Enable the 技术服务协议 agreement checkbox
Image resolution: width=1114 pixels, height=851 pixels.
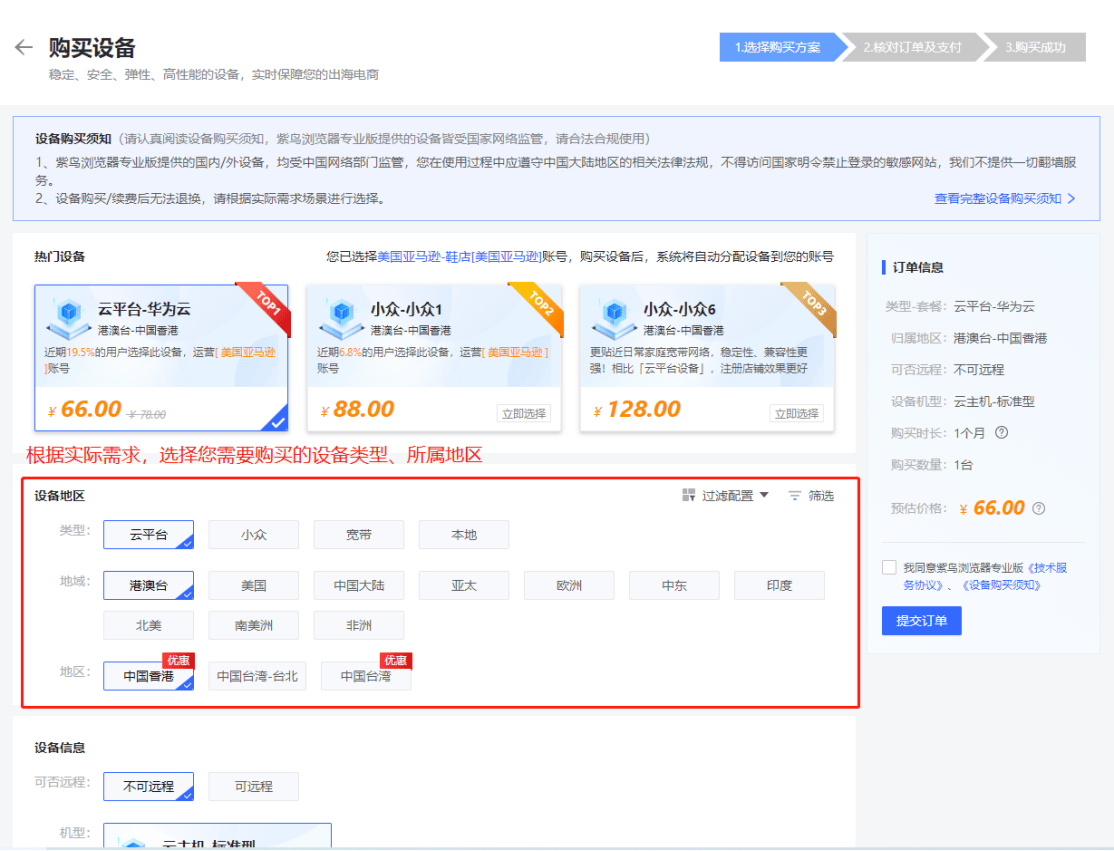[x=889, y=567]
